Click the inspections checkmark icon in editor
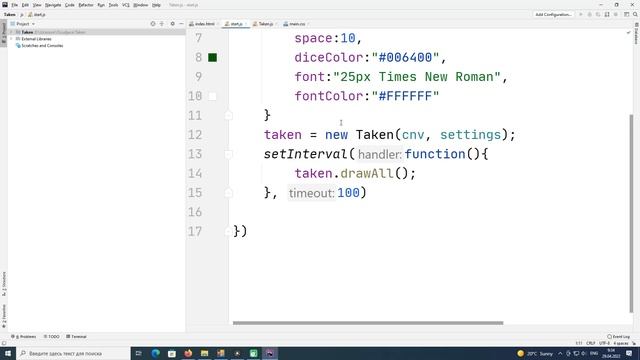Screen dimensions: 640x360 pos(628,32)
